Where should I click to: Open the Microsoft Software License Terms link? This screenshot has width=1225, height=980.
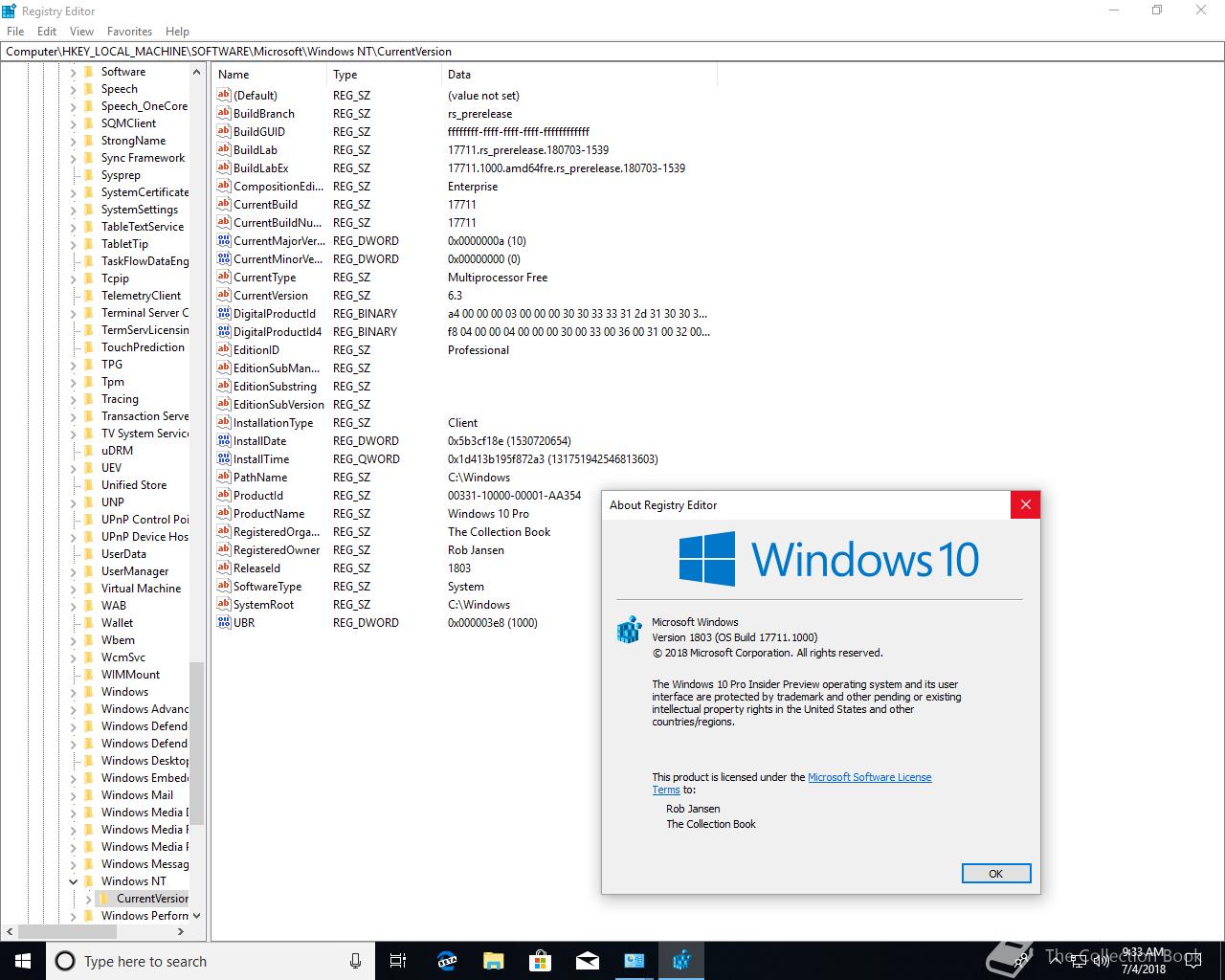869,777
